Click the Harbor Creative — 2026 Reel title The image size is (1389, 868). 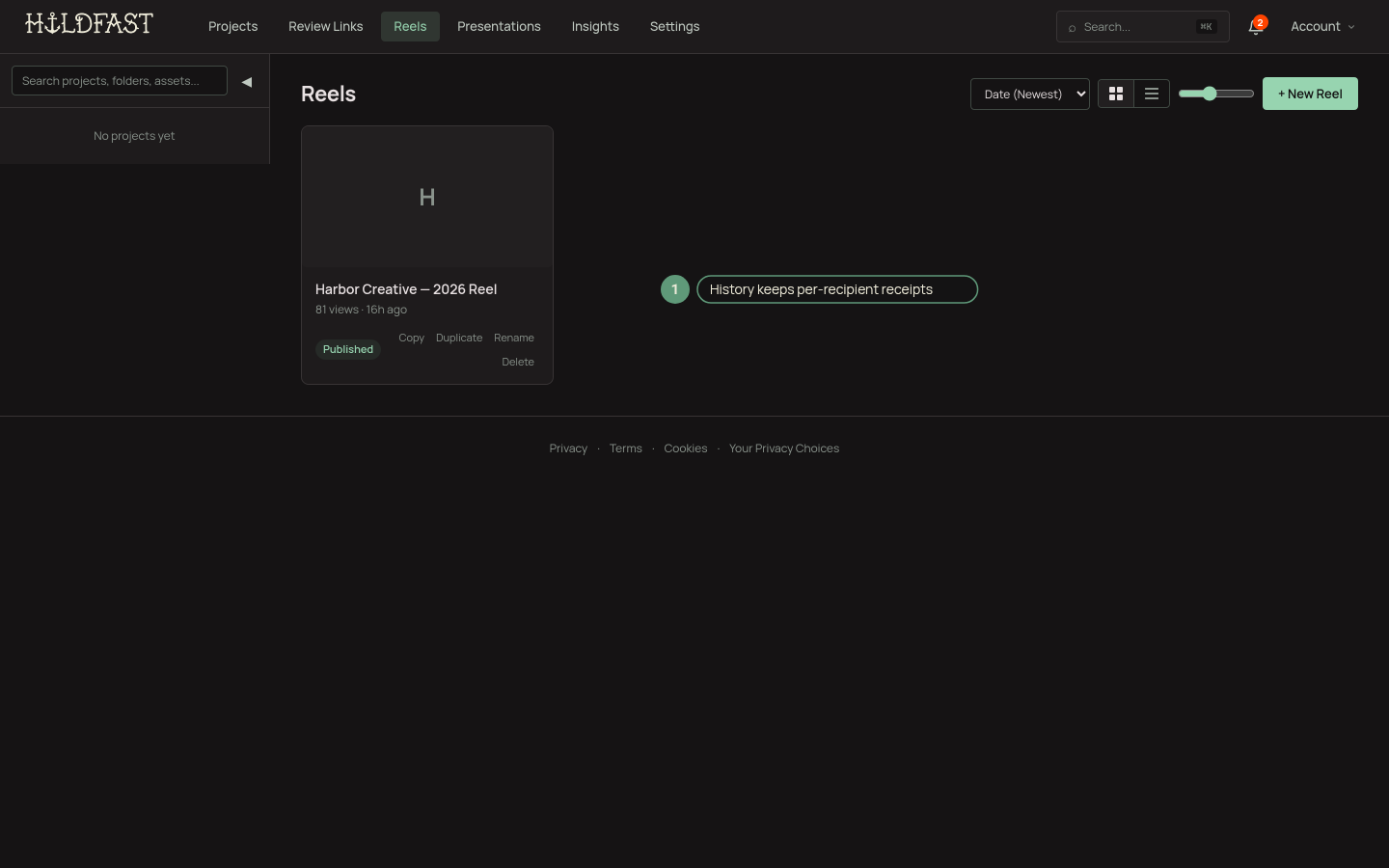click(x=406, y=289)
